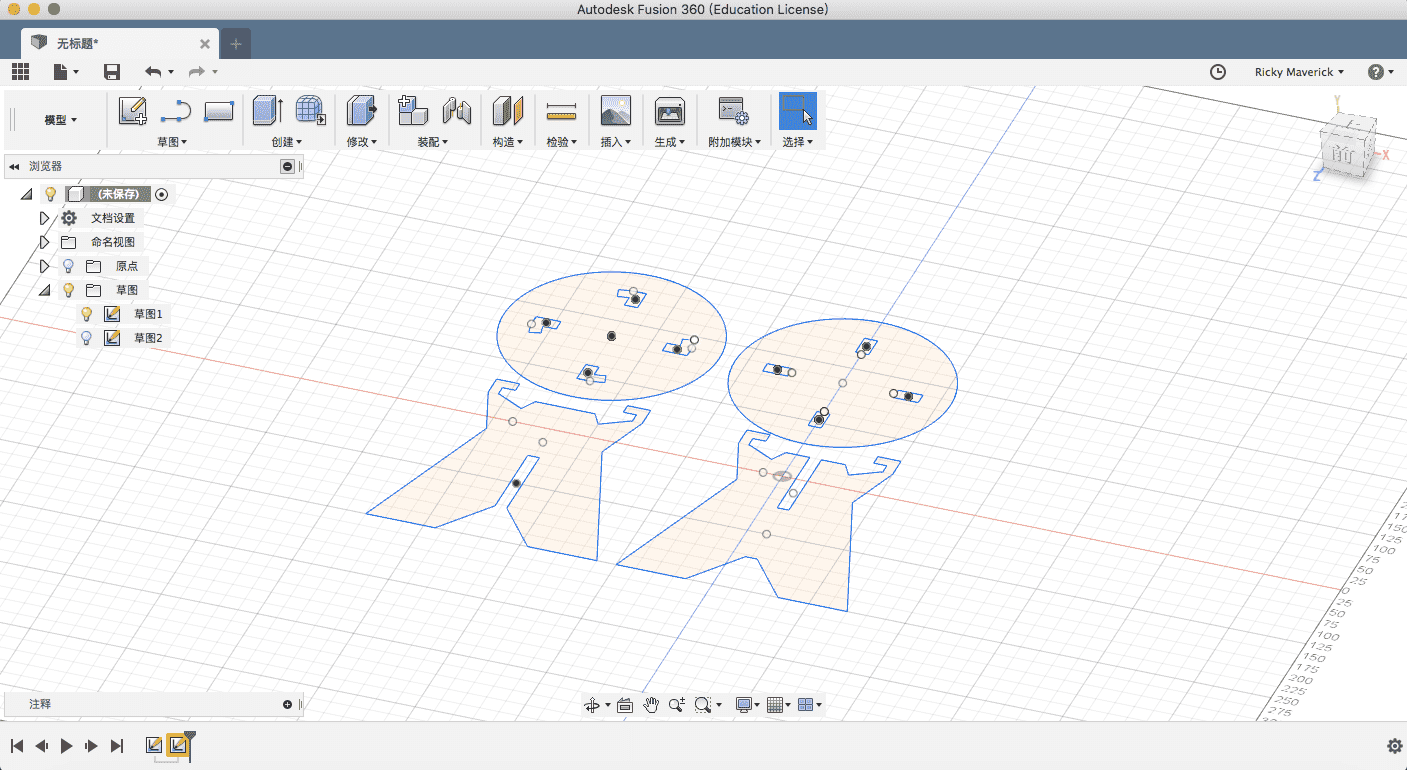The width and height of the screenshot is (1407, 770).
Task: Select the Create Sketch tool
Action: point(133,111)
